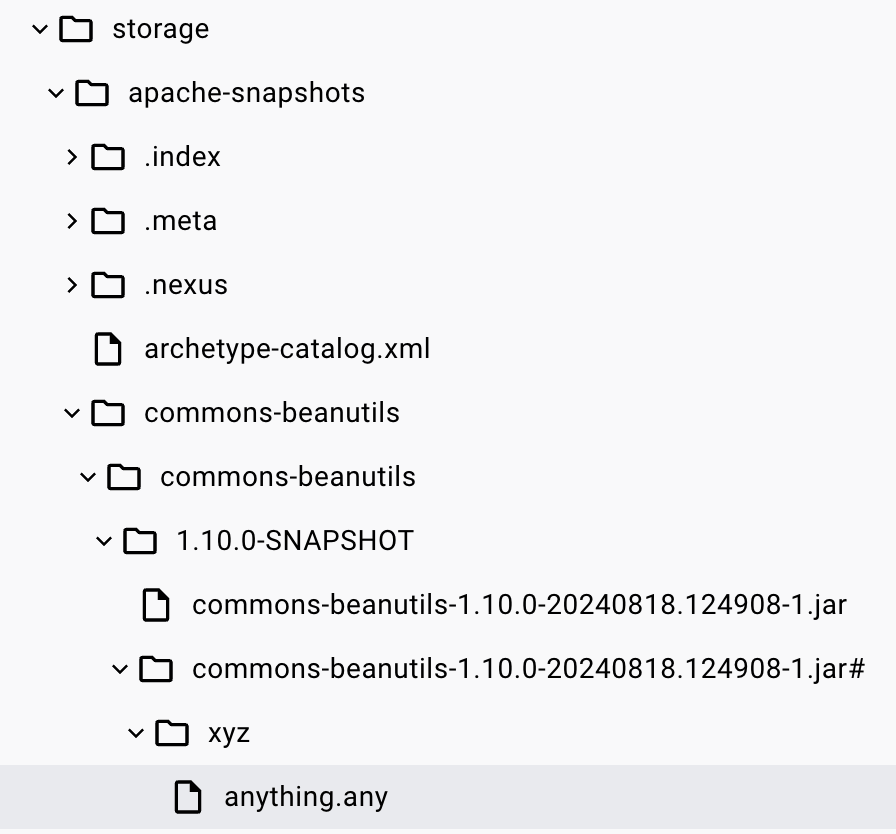Click the xyz folder icon
Viewport: 896px width, 834px height.
(172, 733)
